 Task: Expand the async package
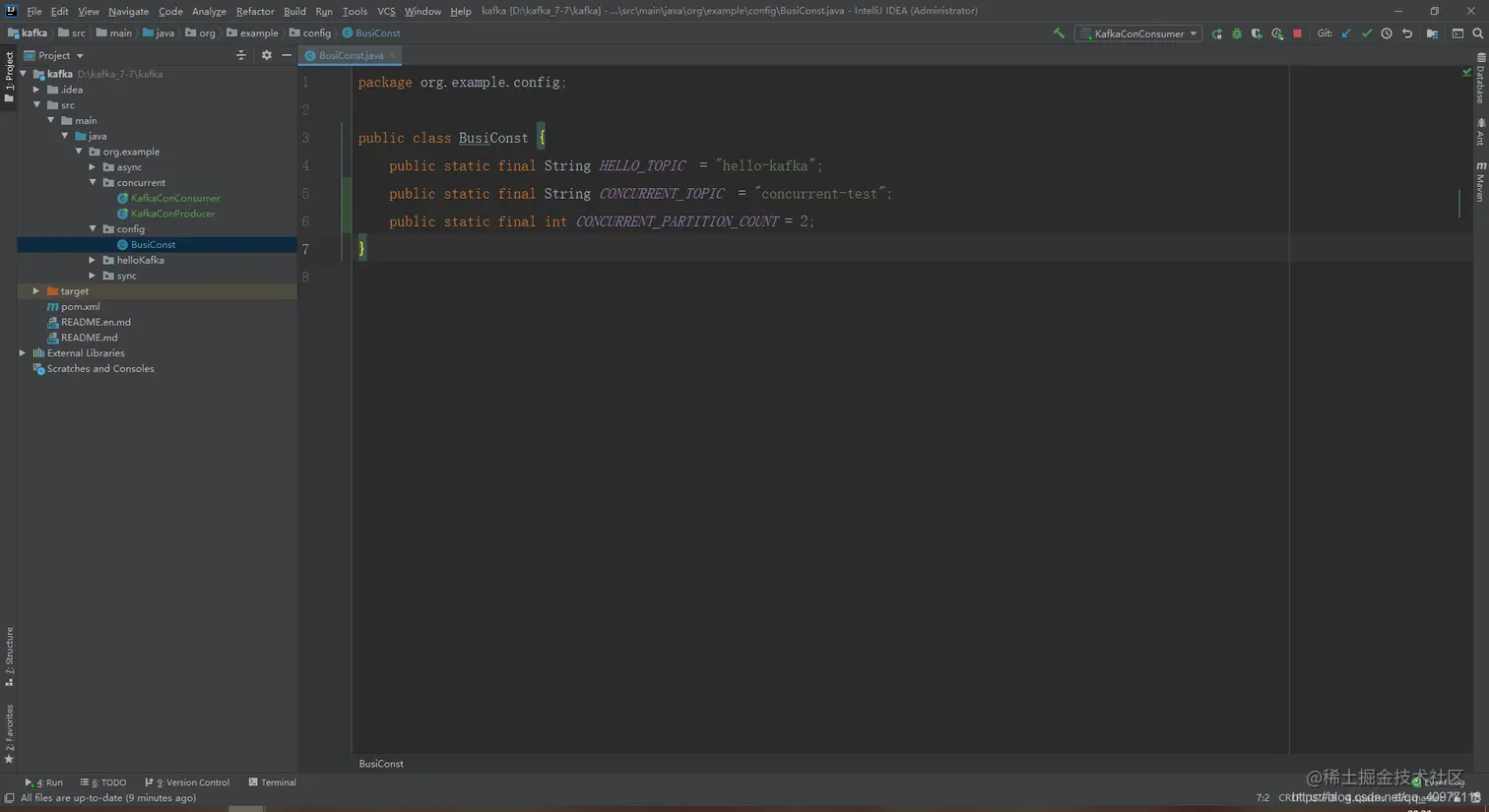tap(94, 167)
